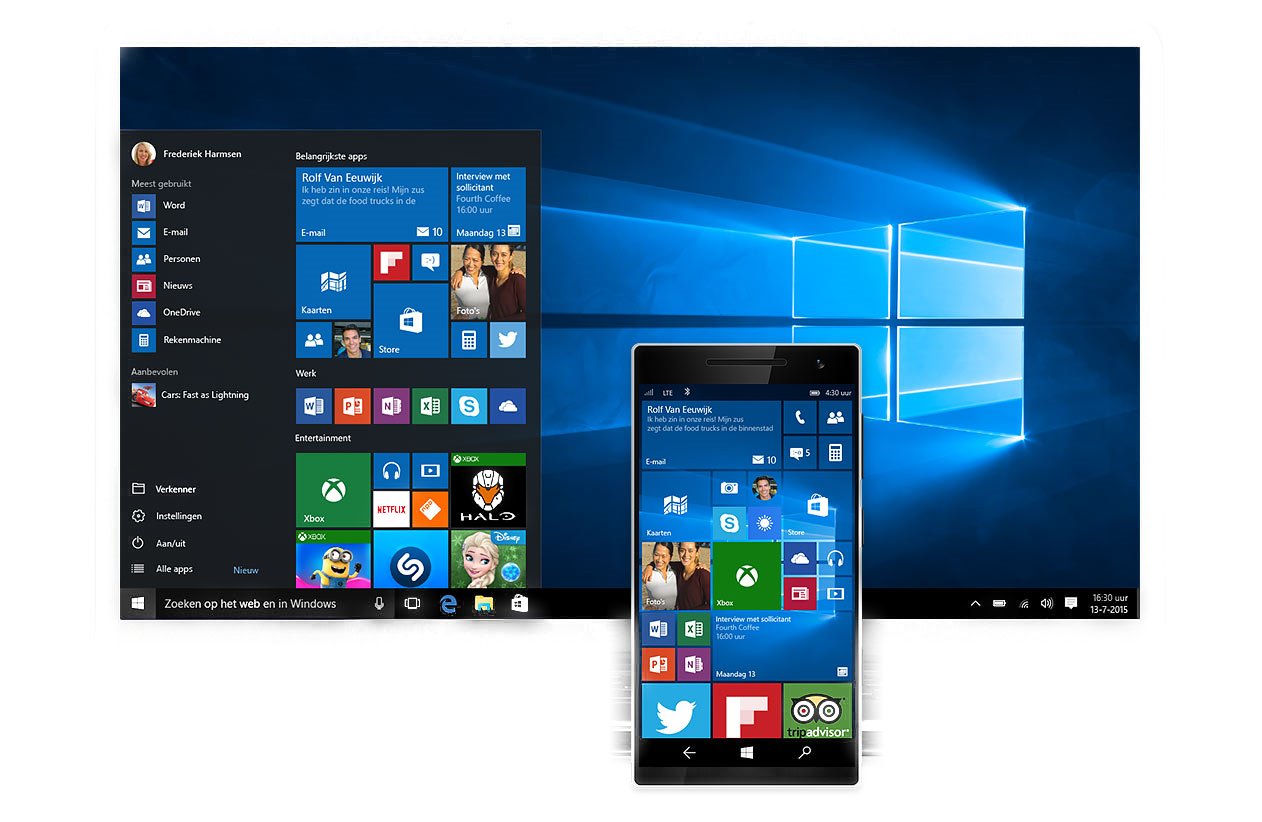Open the Store icon on the taskbar
This screenshot has height=822, width=1262.
[x=519, y=604]
